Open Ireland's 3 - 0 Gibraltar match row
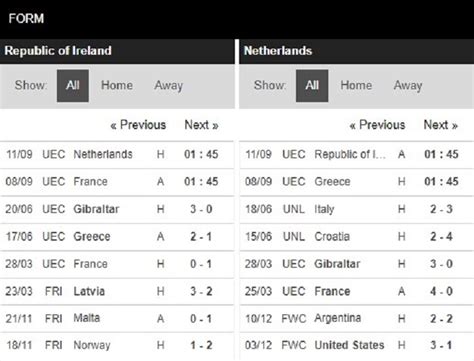The image size is (474, 361). tap(117, 209)
